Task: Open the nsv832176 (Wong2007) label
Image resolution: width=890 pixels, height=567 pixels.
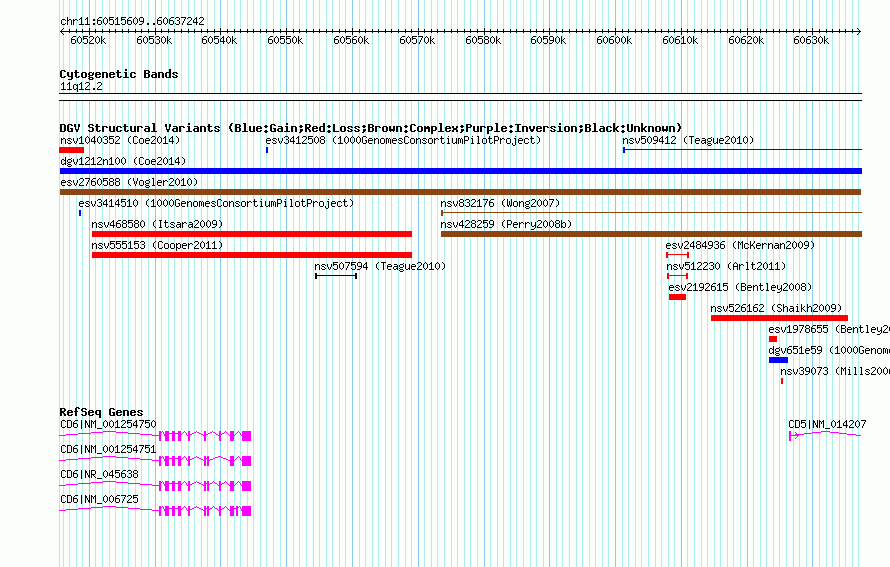Action: pyautogui.click(x=500, y=203)
